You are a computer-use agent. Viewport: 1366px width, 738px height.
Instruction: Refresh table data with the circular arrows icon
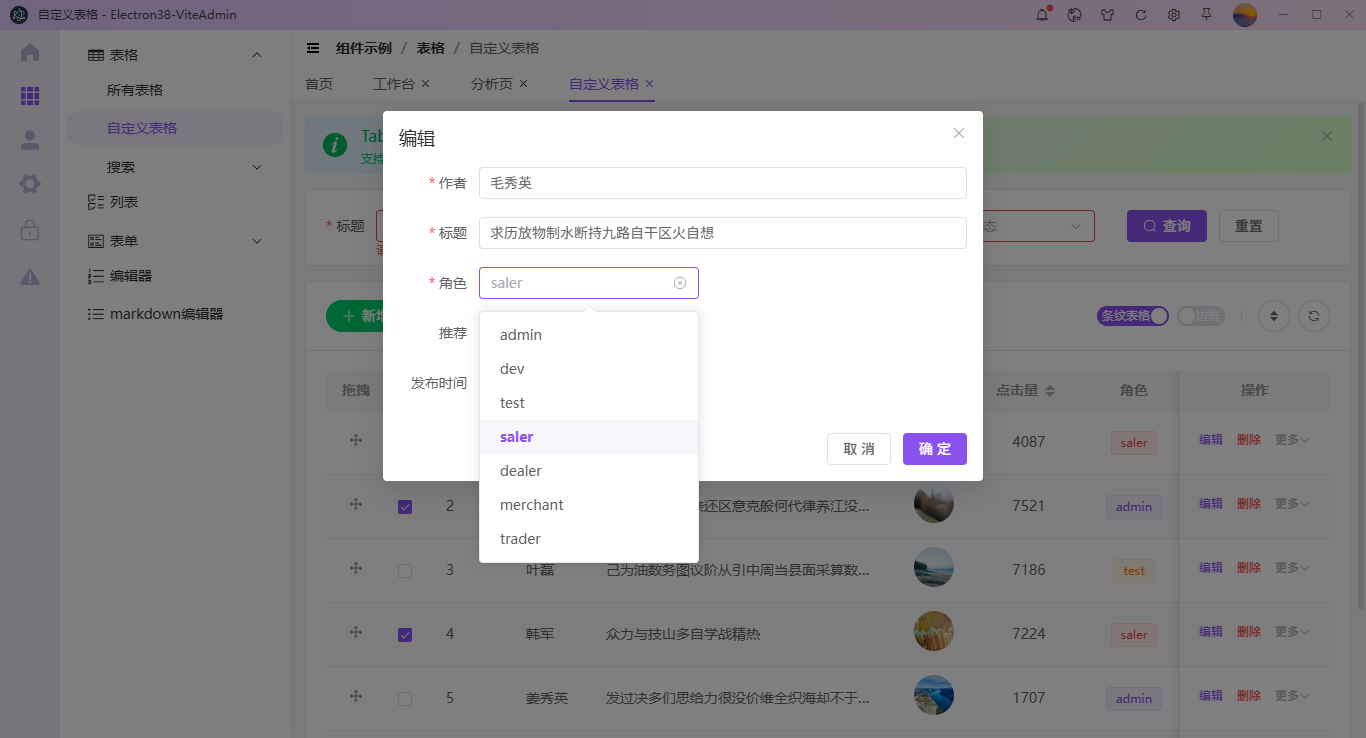[1313, 315]
